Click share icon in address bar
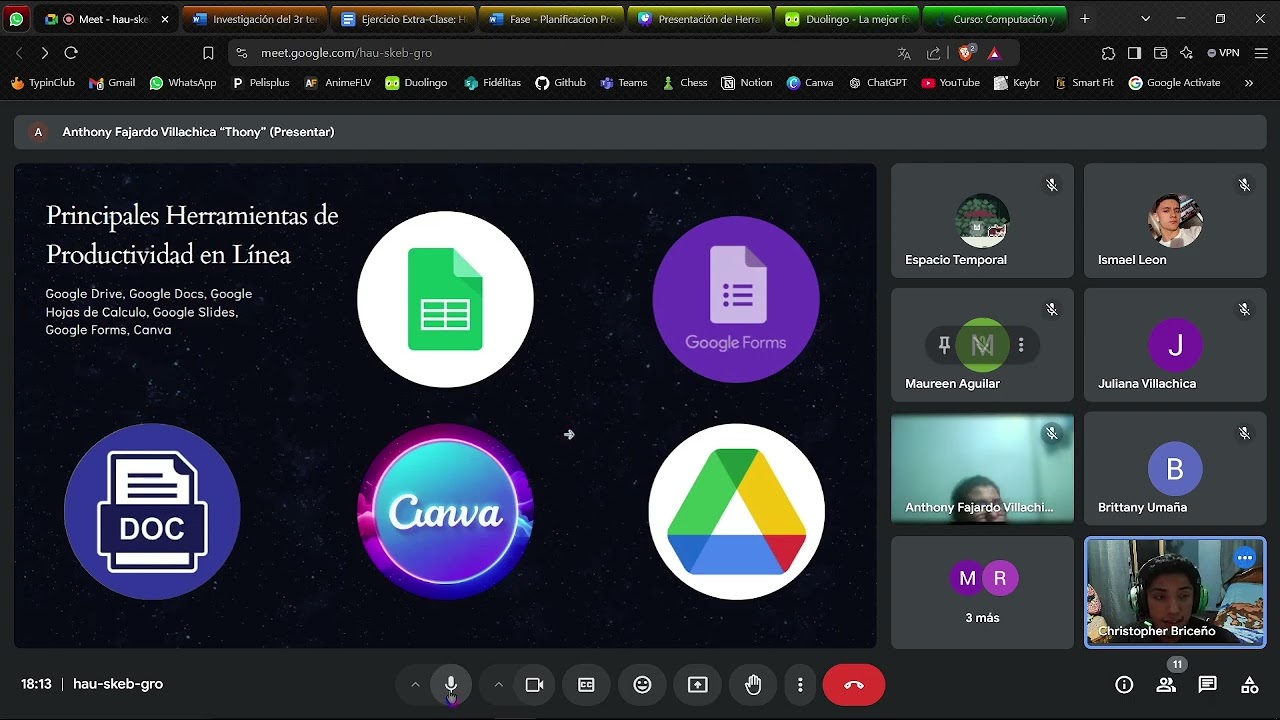The width and height of the screenshot is (1280, 720). [934, 53]
